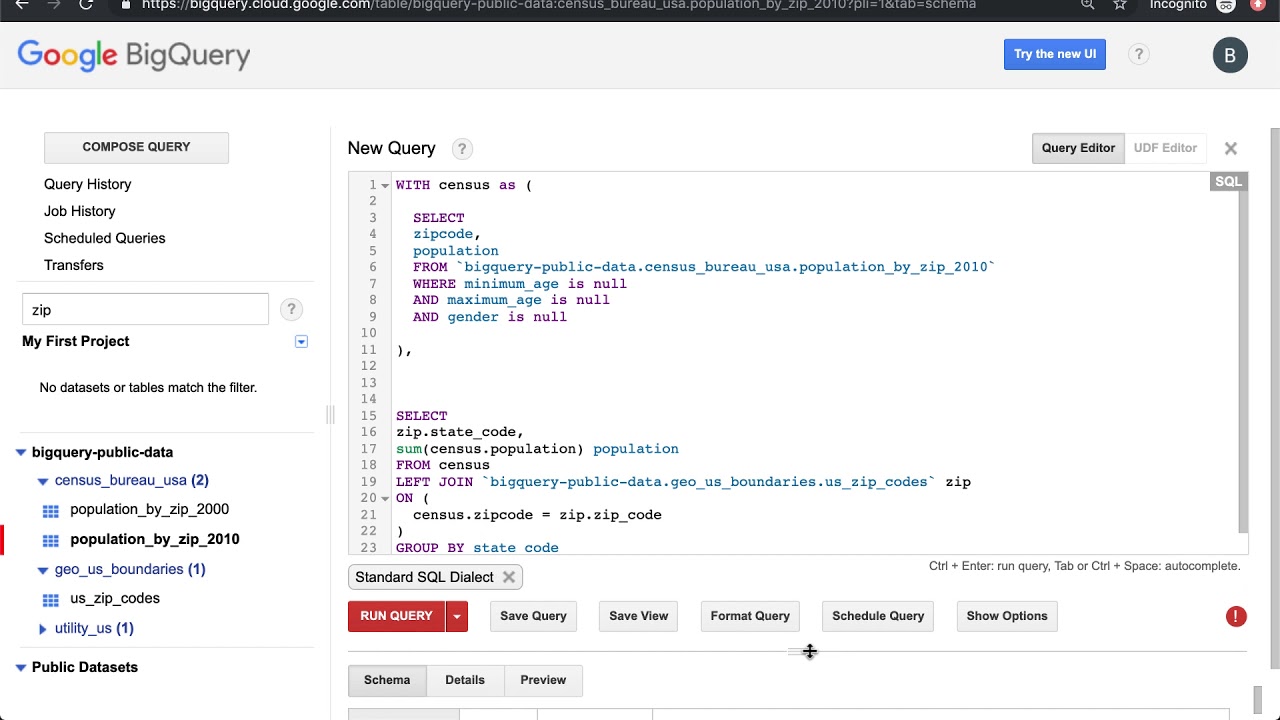Click the bookmark star in address bar
The image size is (1280, 720).
click(x=1120, y=5)
